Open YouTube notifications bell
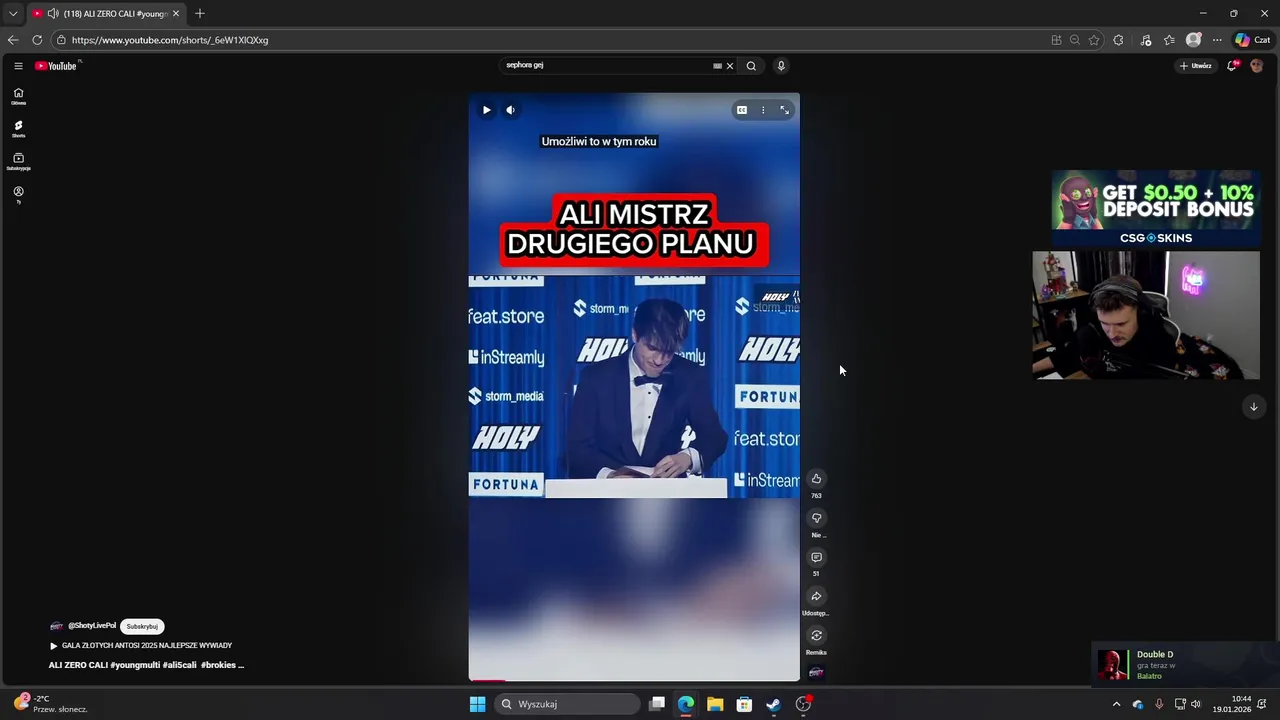1280x720 pixels. click(1232, 66)
